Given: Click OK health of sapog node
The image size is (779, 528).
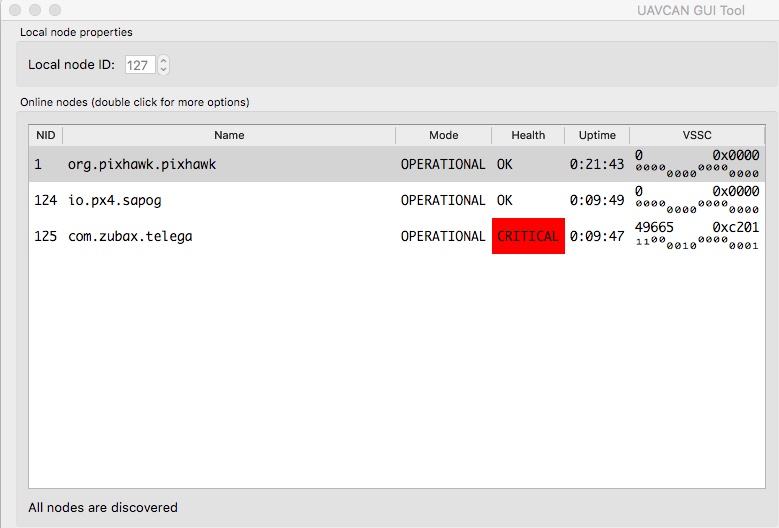Looking at the screenshot, I should point(505,200).
